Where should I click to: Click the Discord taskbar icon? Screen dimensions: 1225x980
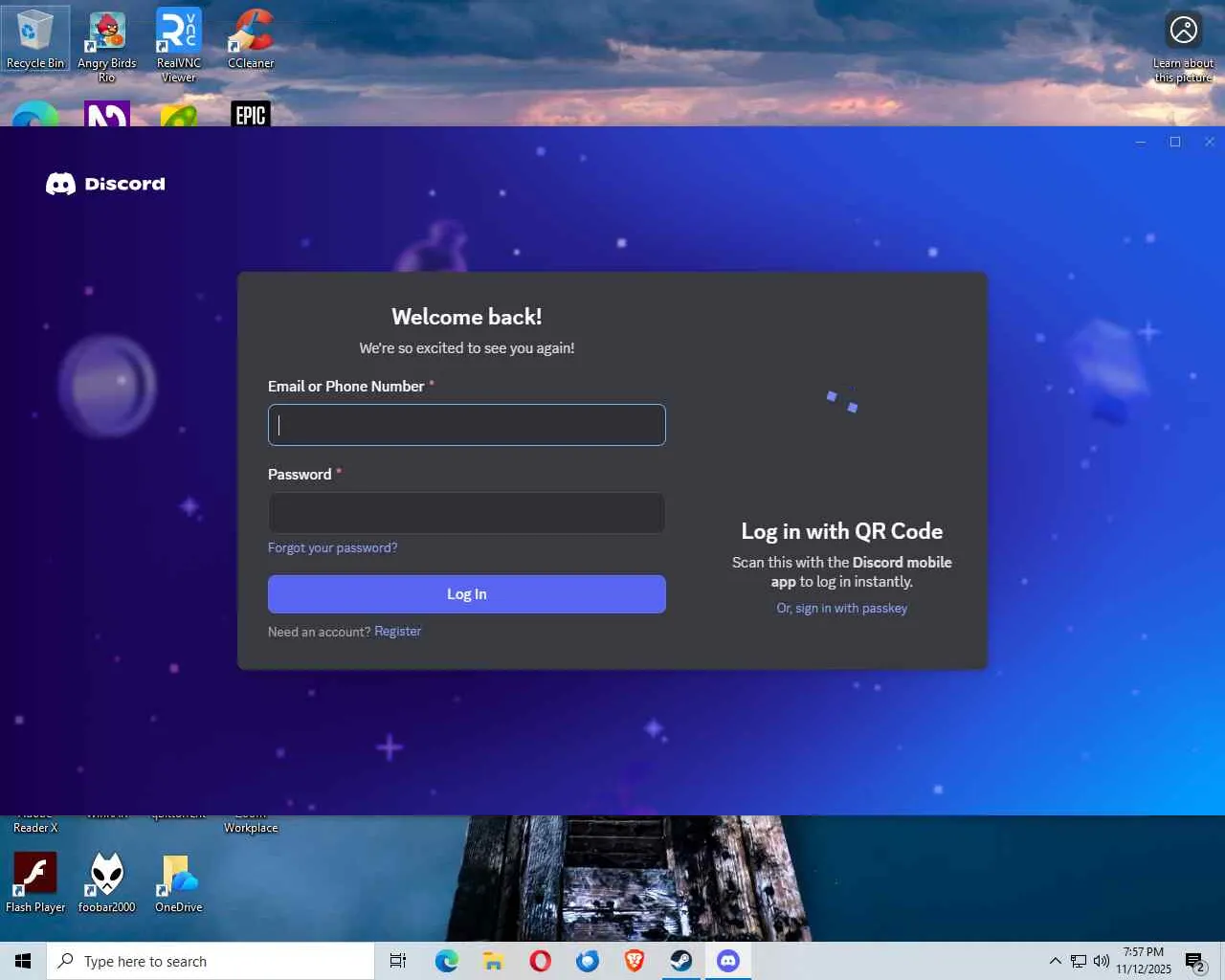728,961
